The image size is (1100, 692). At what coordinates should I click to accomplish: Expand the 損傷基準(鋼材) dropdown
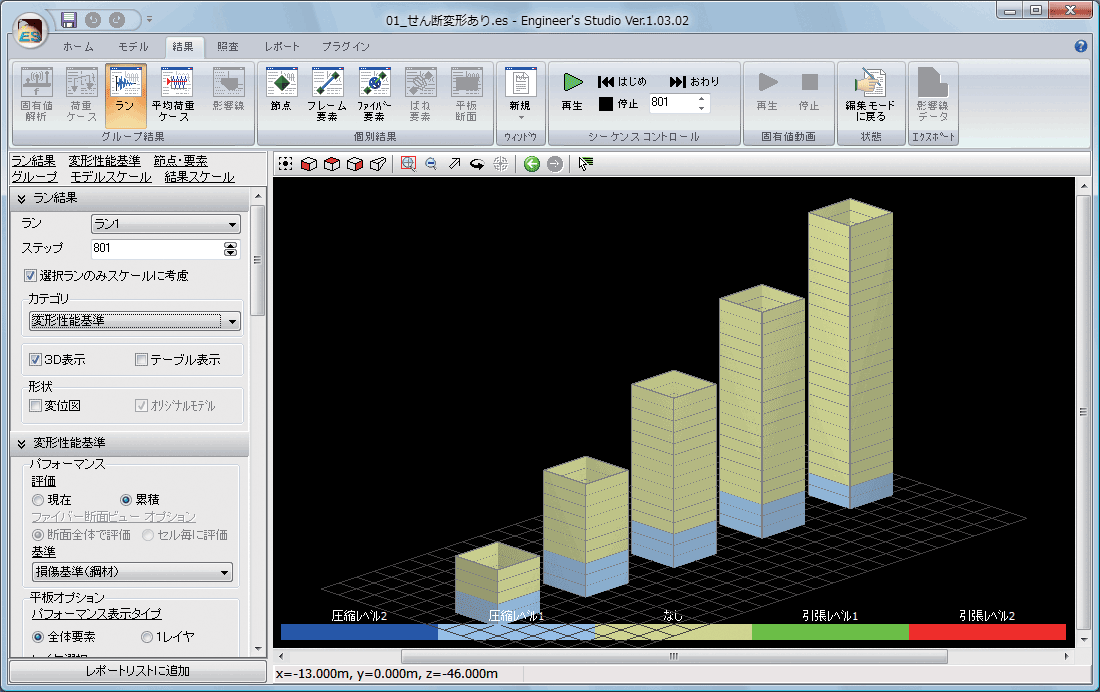tap(131, 572)
